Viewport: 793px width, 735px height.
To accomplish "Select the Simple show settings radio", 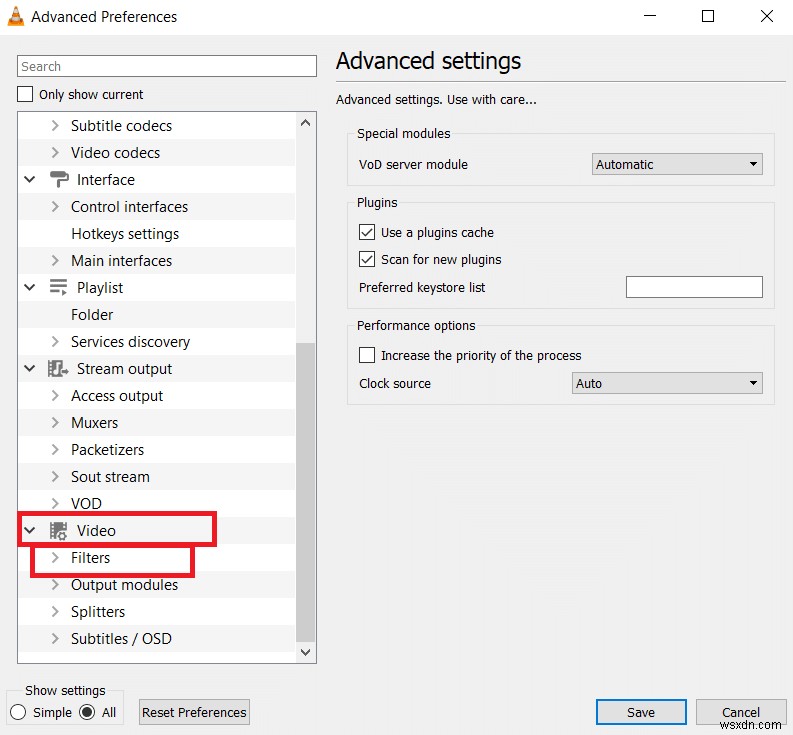I will (x=18, y=712).
